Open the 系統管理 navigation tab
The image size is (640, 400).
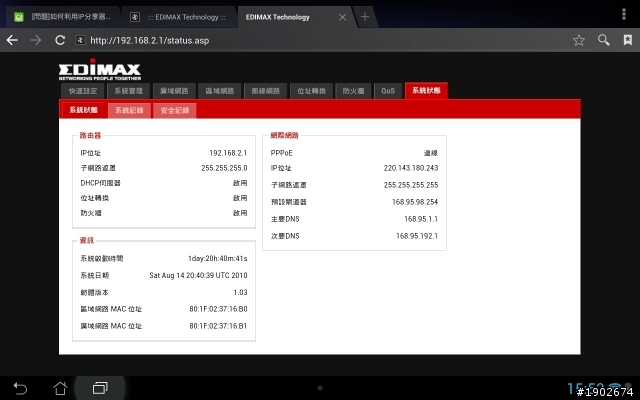pyautogui.click(x=129, y=91)
